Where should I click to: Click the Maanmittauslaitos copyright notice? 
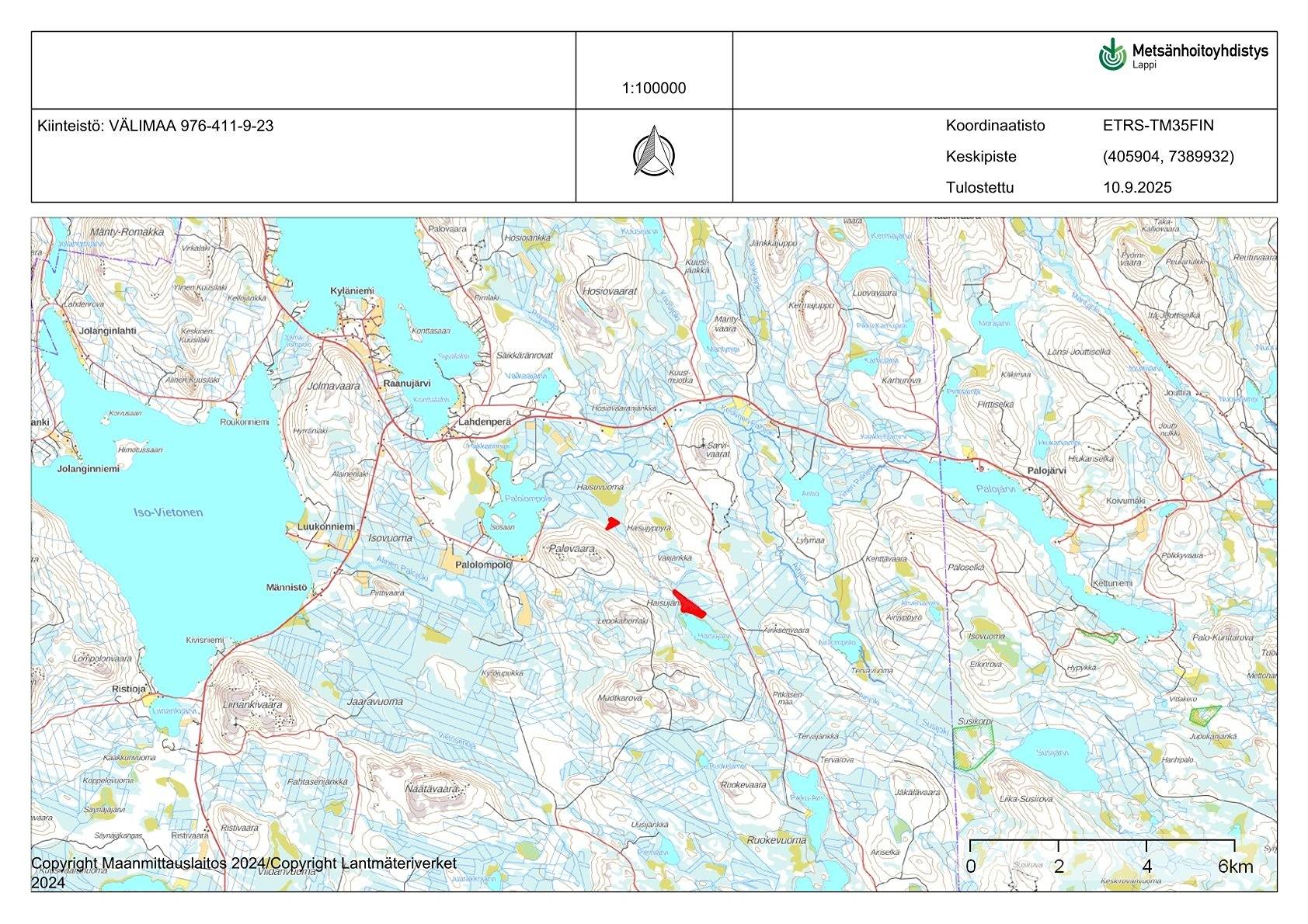coord(246,862)
